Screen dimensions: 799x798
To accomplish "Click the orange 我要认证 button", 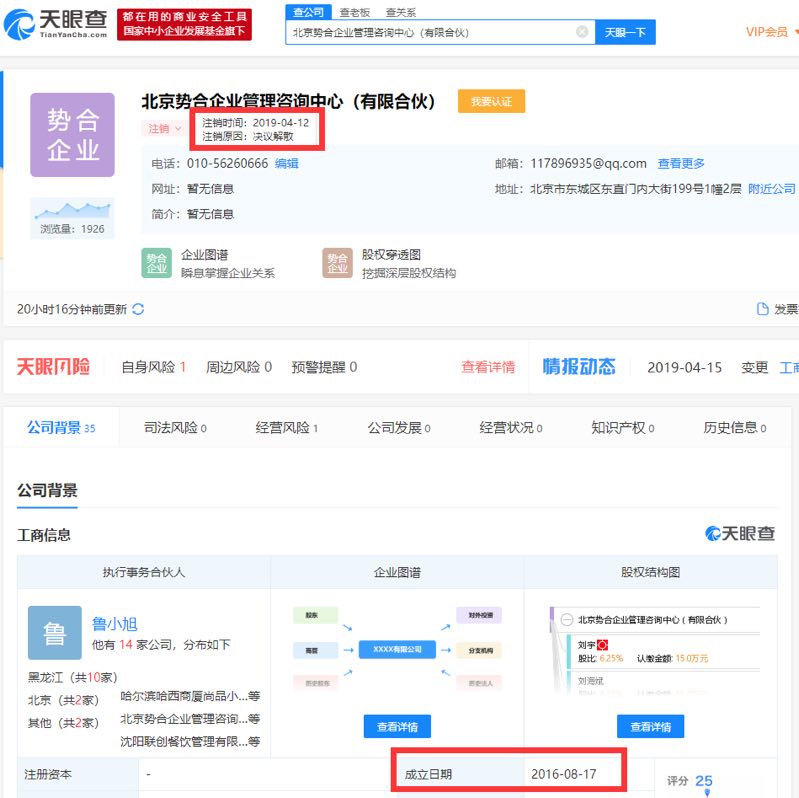I will (491, 101).
